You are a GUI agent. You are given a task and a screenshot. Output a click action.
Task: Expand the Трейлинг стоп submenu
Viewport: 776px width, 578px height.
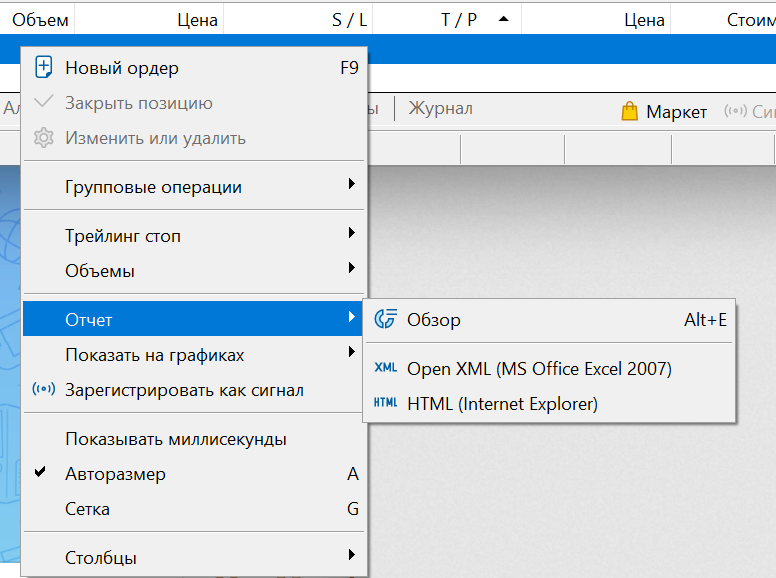pos(195,236)
